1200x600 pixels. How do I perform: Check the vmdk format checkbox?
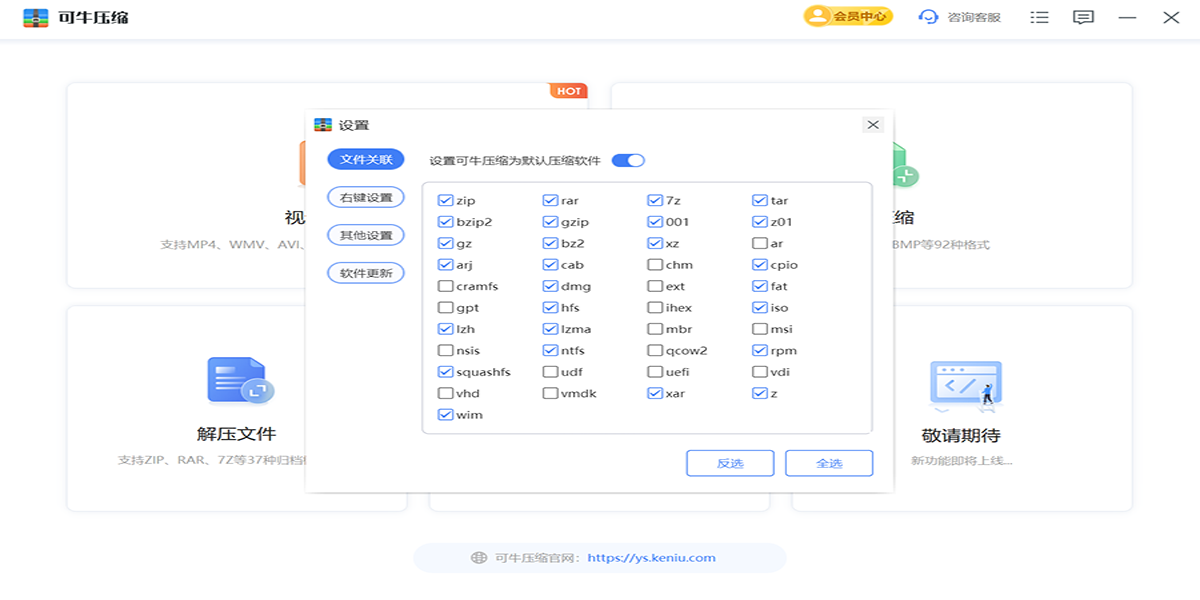pos(550,394)
